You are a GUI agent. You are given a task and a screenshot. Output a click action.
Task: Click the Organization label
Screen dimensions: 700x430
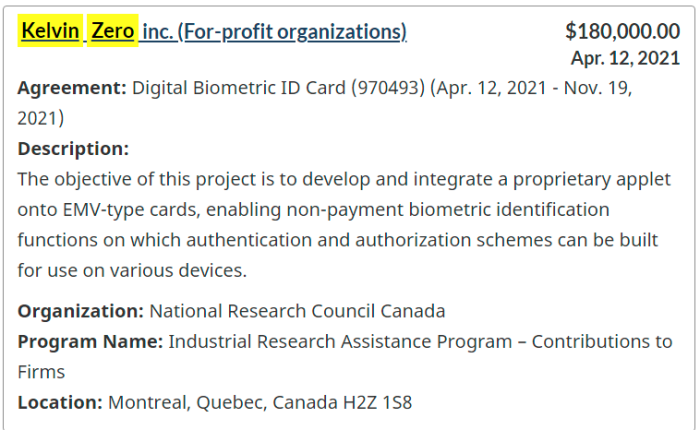80,311
